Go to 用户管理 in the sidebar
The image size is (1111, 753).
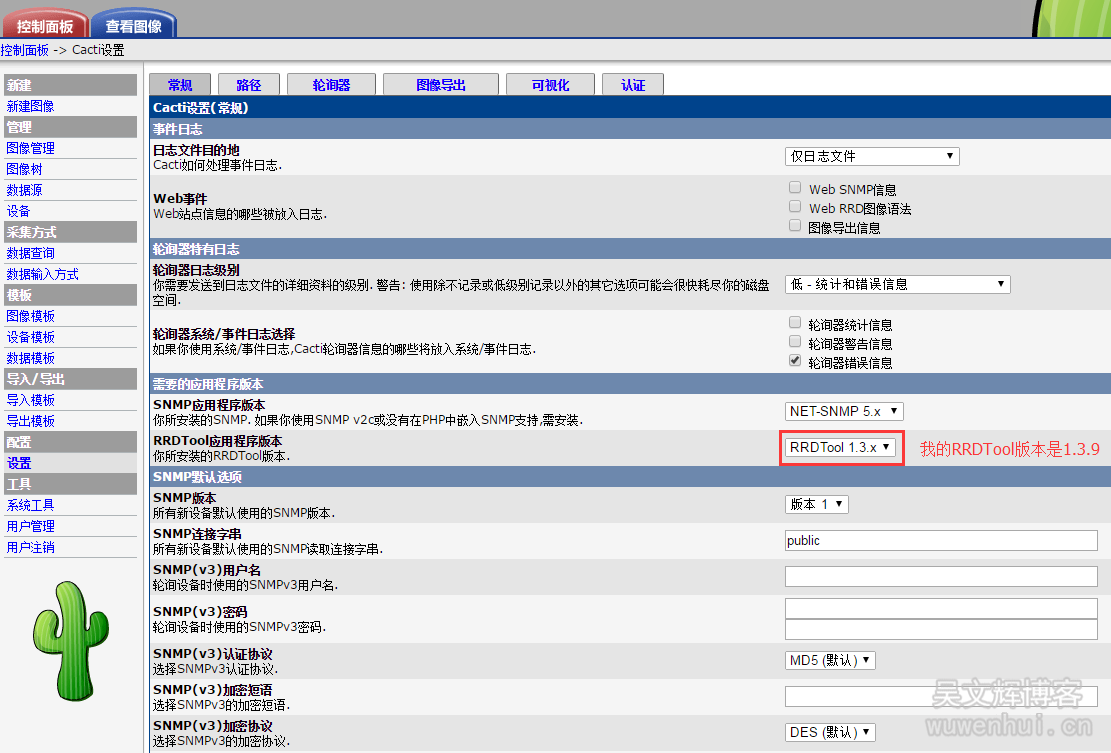tap(30, 526)
